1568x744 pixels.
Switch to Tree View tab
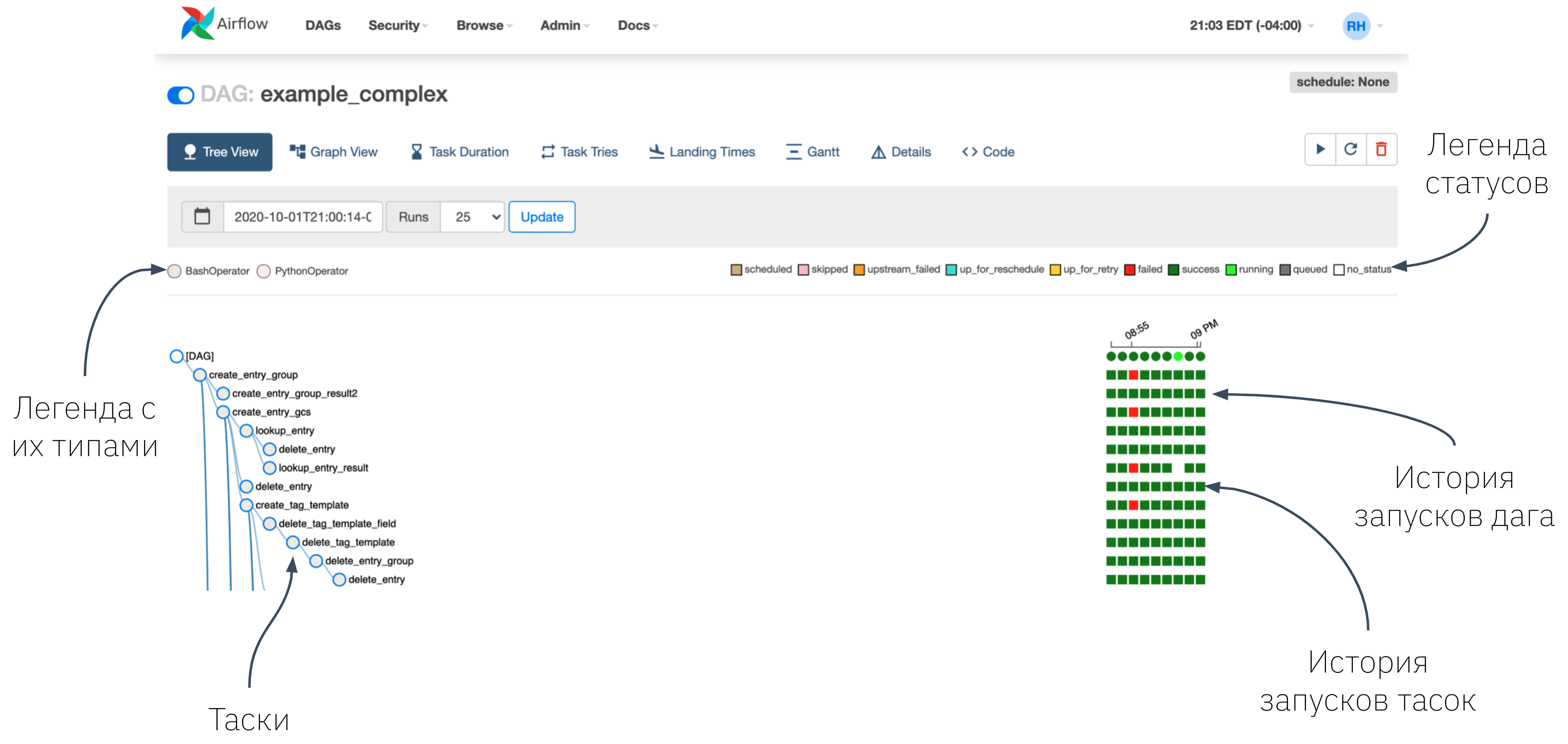click(x=220, y=152)
